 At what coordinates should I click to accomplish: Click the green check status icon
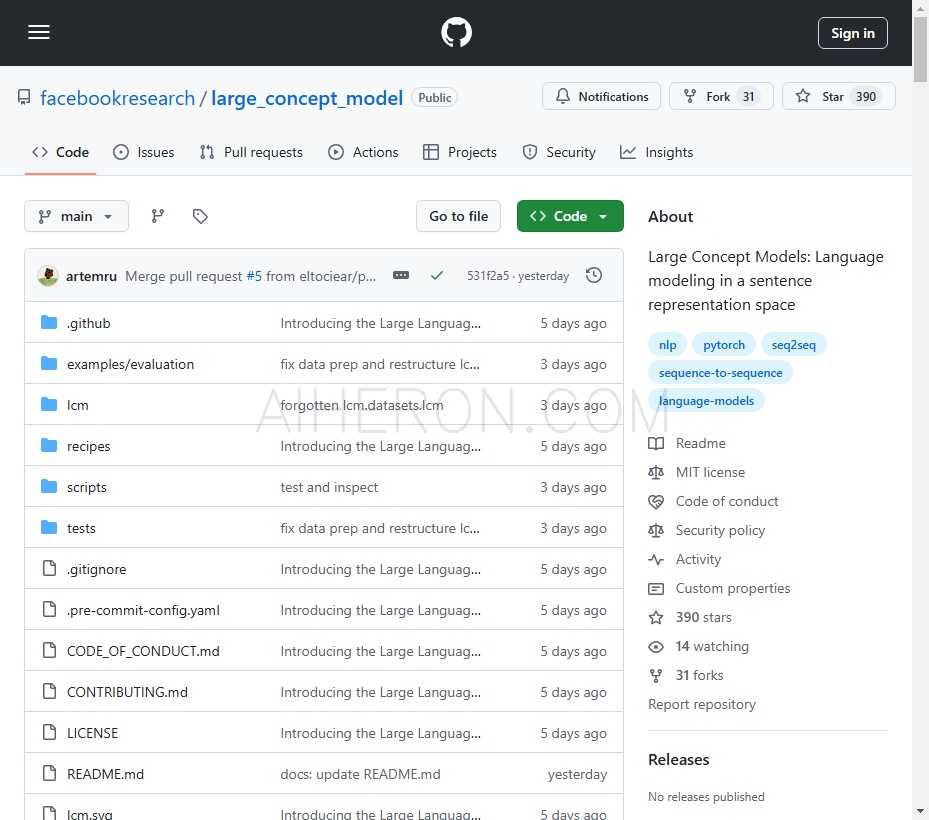[437, 275]
